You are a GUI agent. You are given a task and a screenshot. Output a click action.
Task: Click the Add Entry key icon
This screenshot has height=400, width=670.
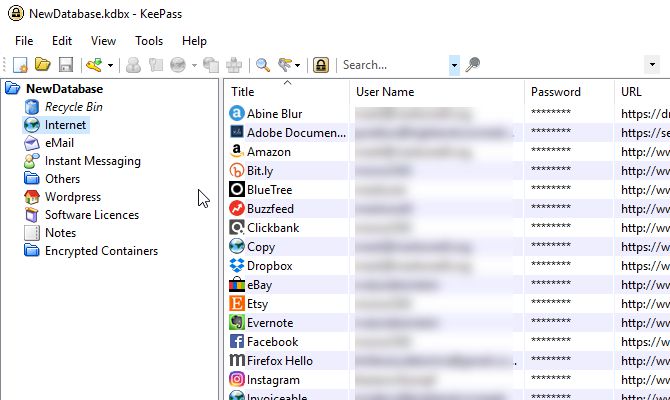tap(94, 65)
